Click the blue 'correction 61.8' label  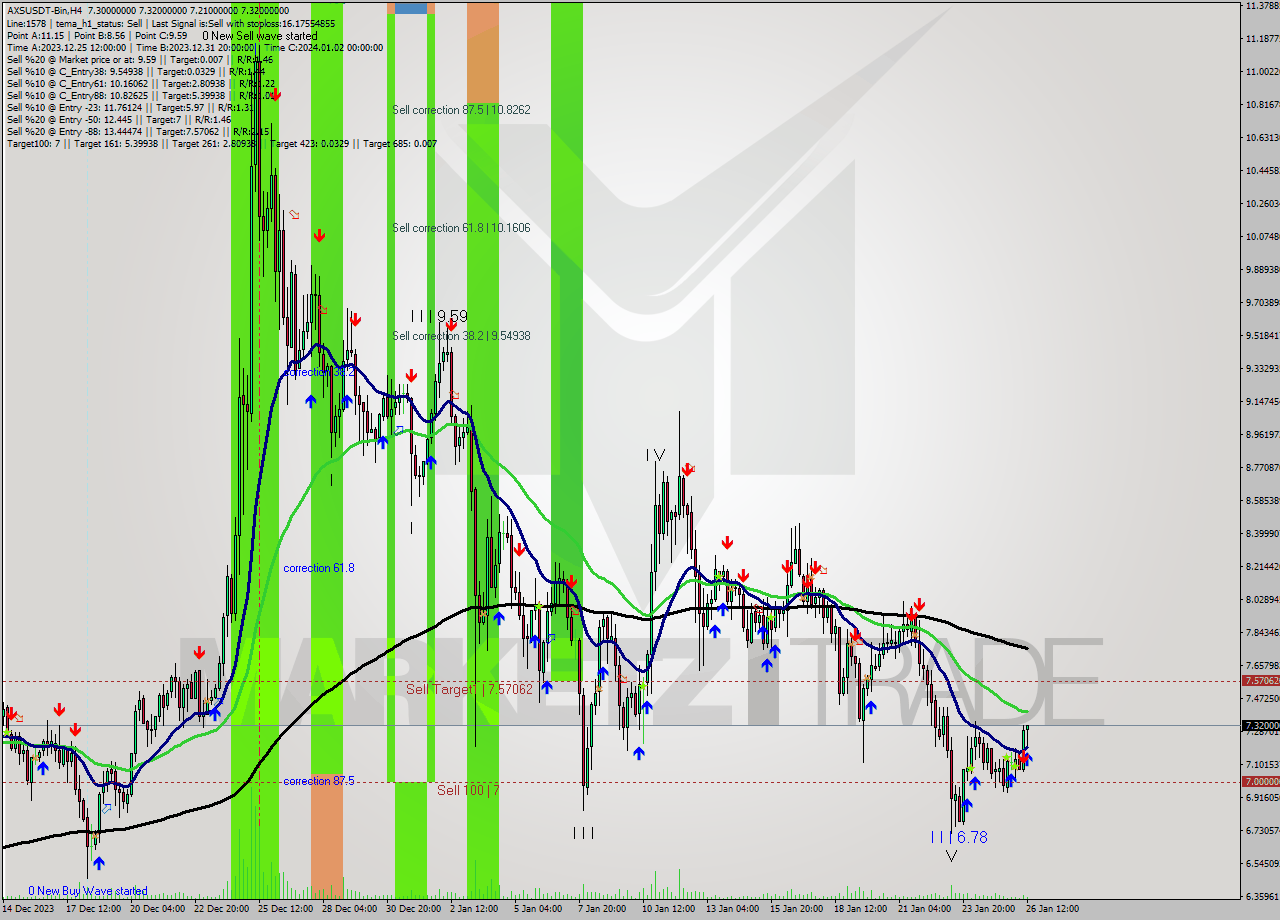[x=318, y=568]
